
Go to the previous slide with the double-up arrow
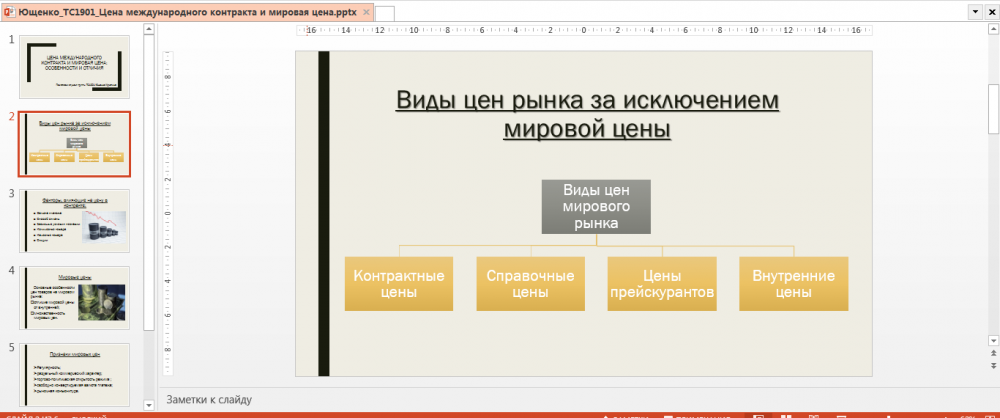[992, 354]
